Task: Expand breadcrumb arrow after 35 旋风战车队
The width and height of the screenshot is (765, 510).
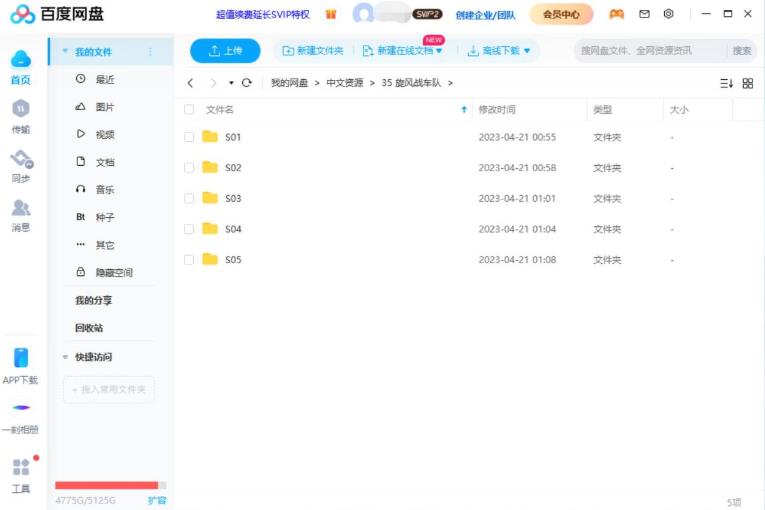Action: 450,83
